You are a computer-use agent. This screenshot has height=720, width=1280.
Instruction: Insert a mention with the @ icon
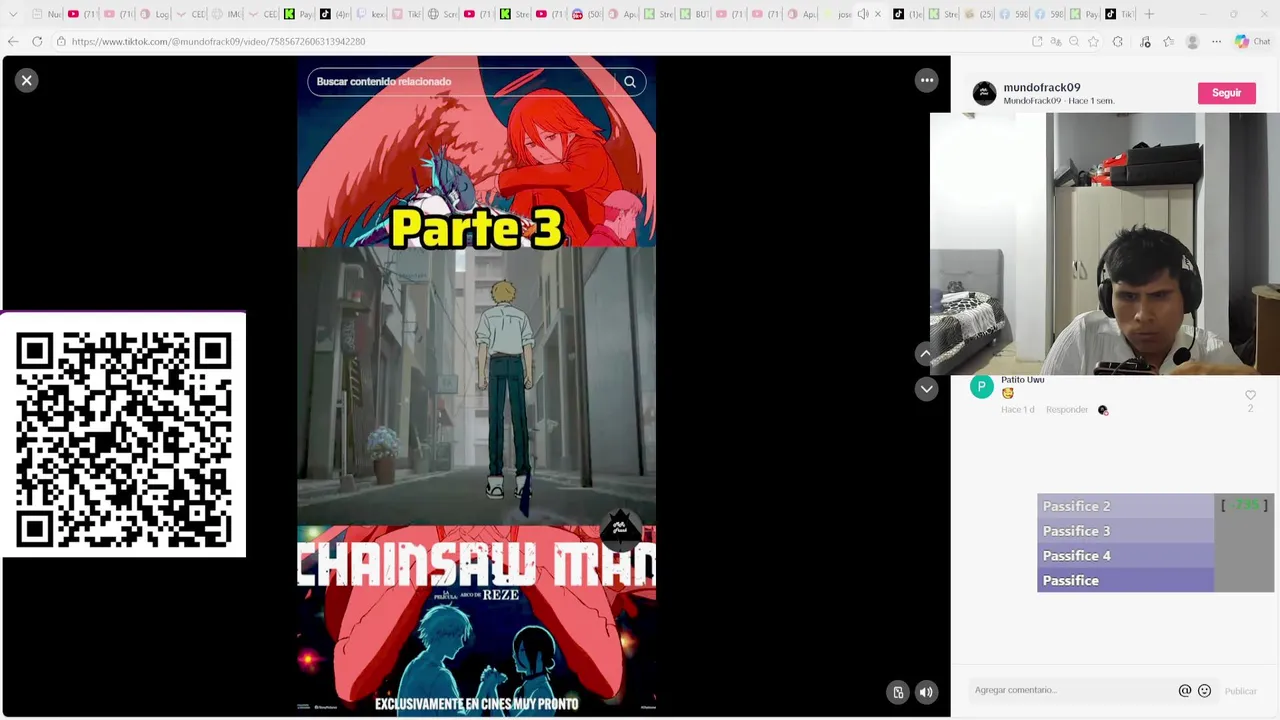tap(1185, 690)
